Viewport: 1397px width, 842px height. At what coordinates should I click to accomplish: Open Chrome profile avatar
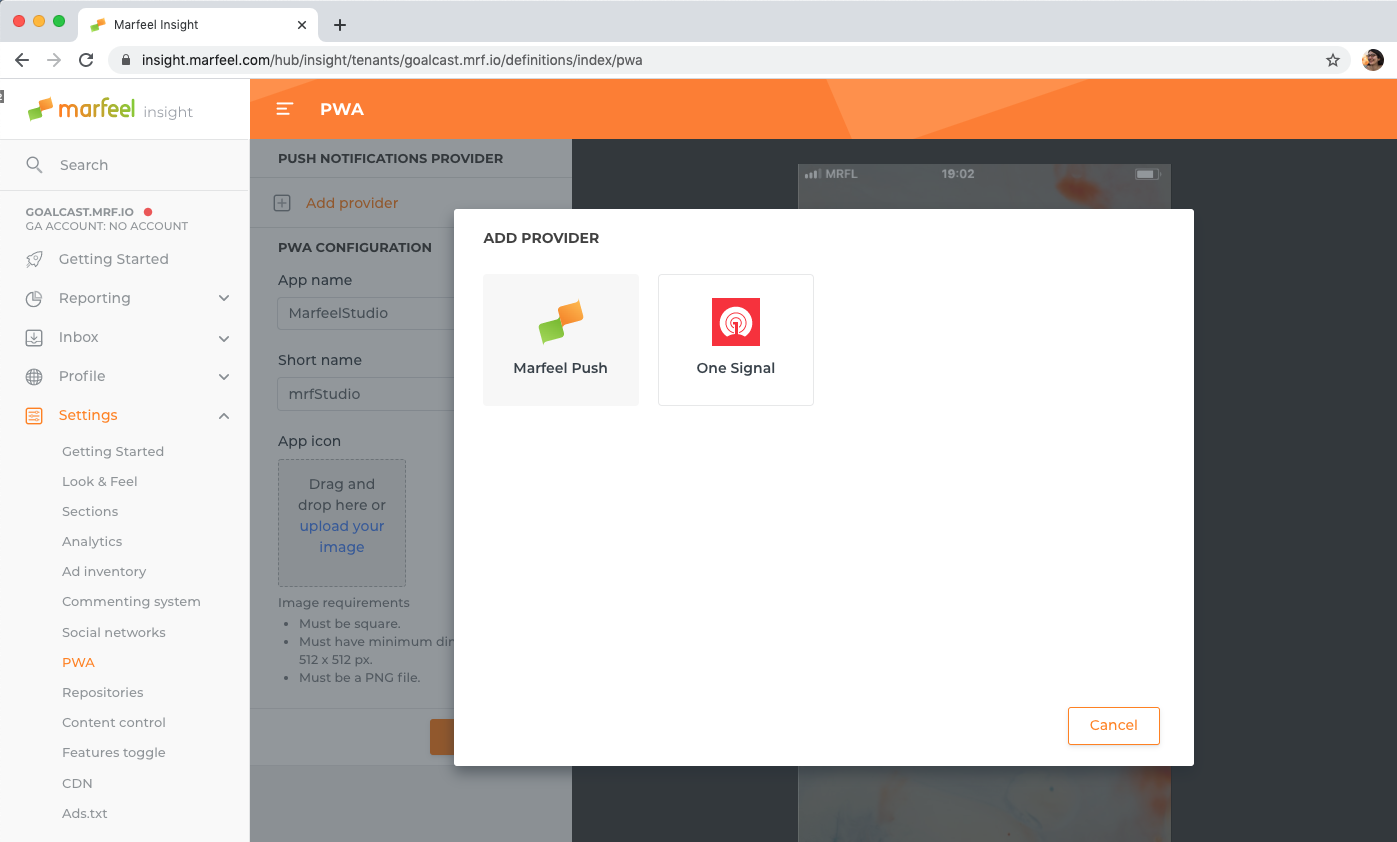click(1373, 60)
